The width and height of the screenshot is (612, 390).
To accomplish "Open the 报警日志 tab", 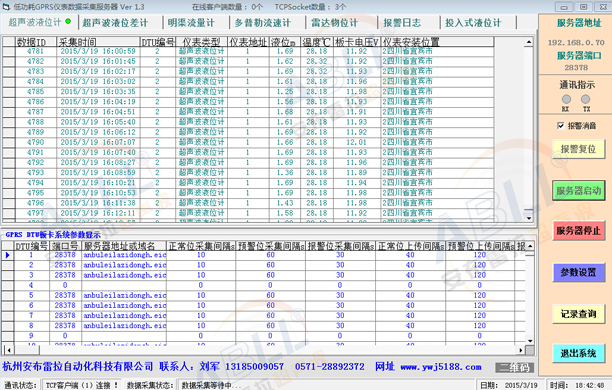I will (402, 23).
